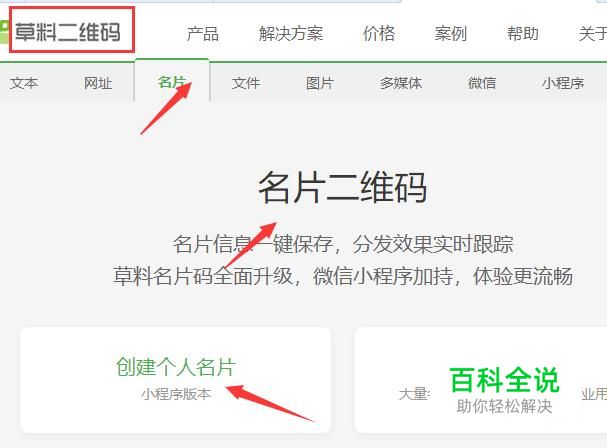Open the 关于 menu item

[x=593, y=34]
